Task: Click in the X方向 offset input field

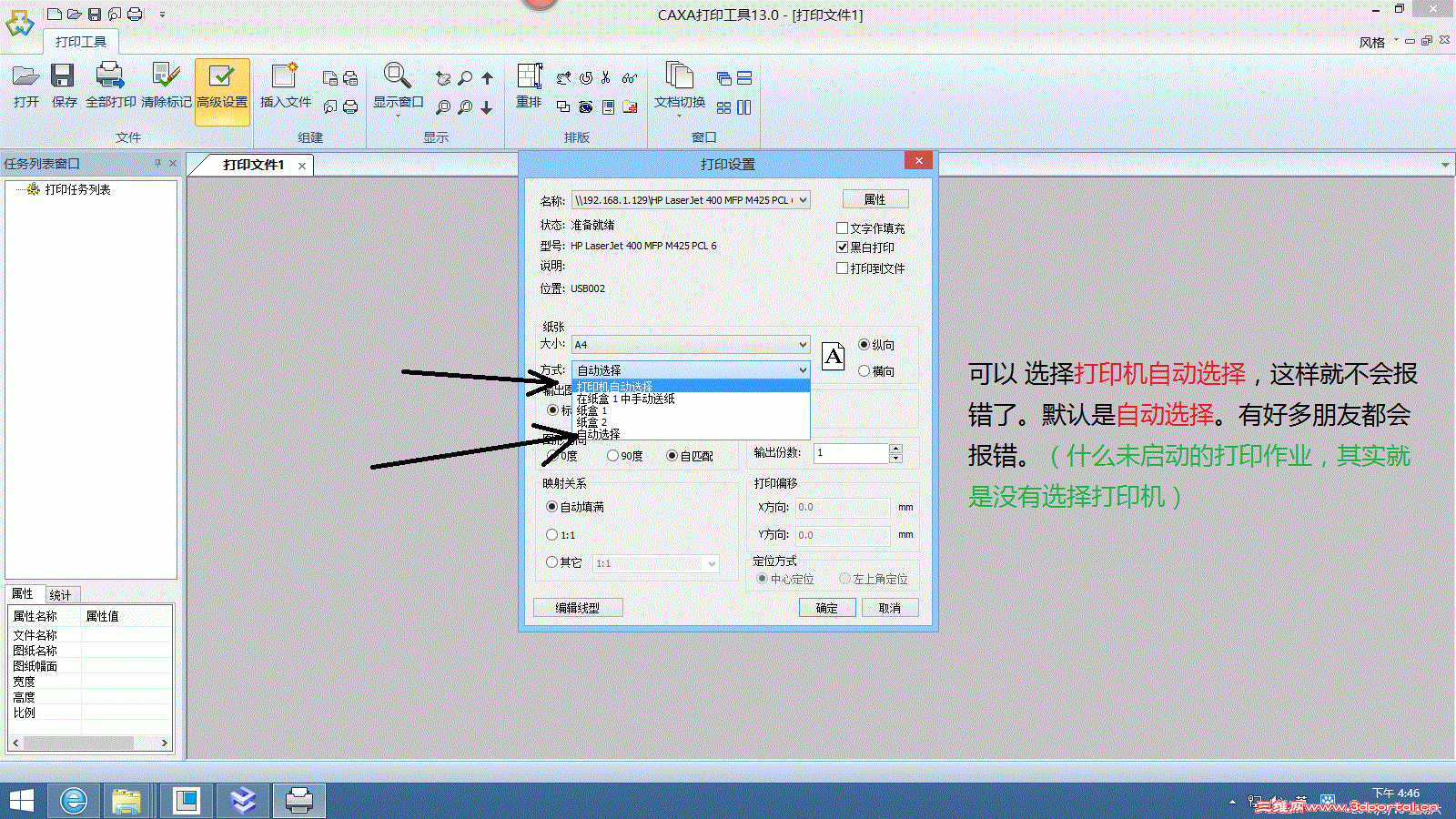Action: tap(842, 508)
